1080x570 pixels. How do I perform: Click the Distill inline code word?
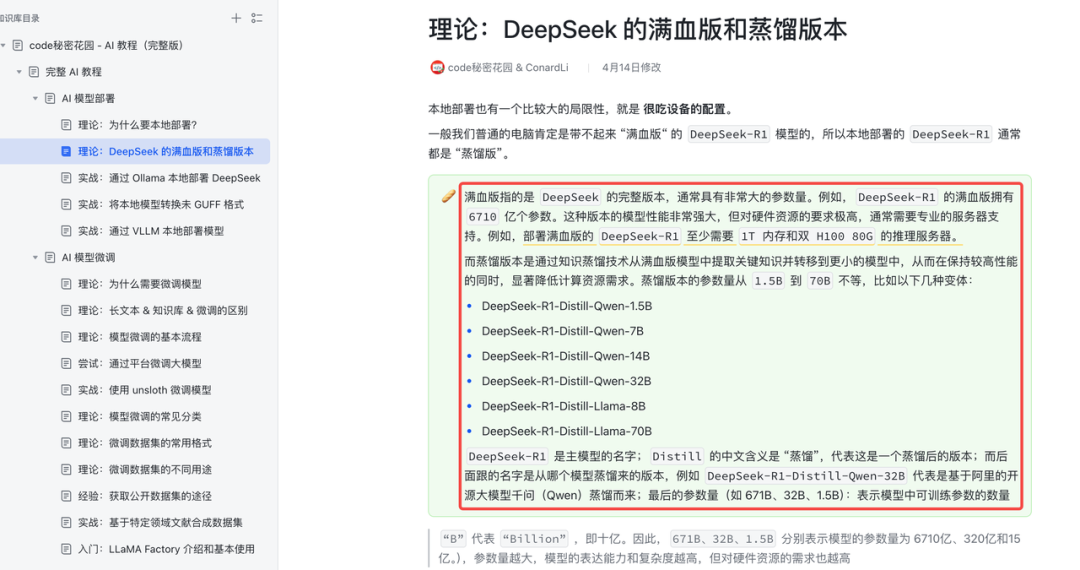pos(676,456)
